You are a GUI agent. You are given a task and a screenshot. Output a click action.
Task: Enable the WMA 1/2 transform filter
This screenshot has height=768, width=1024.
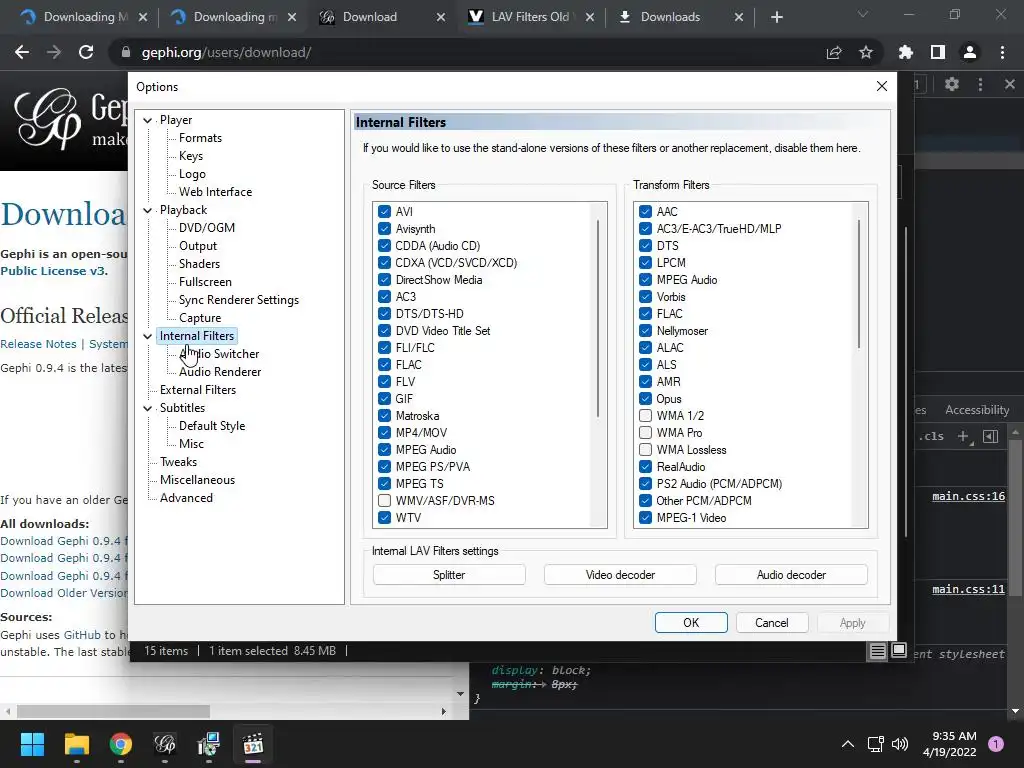[645, 415]
